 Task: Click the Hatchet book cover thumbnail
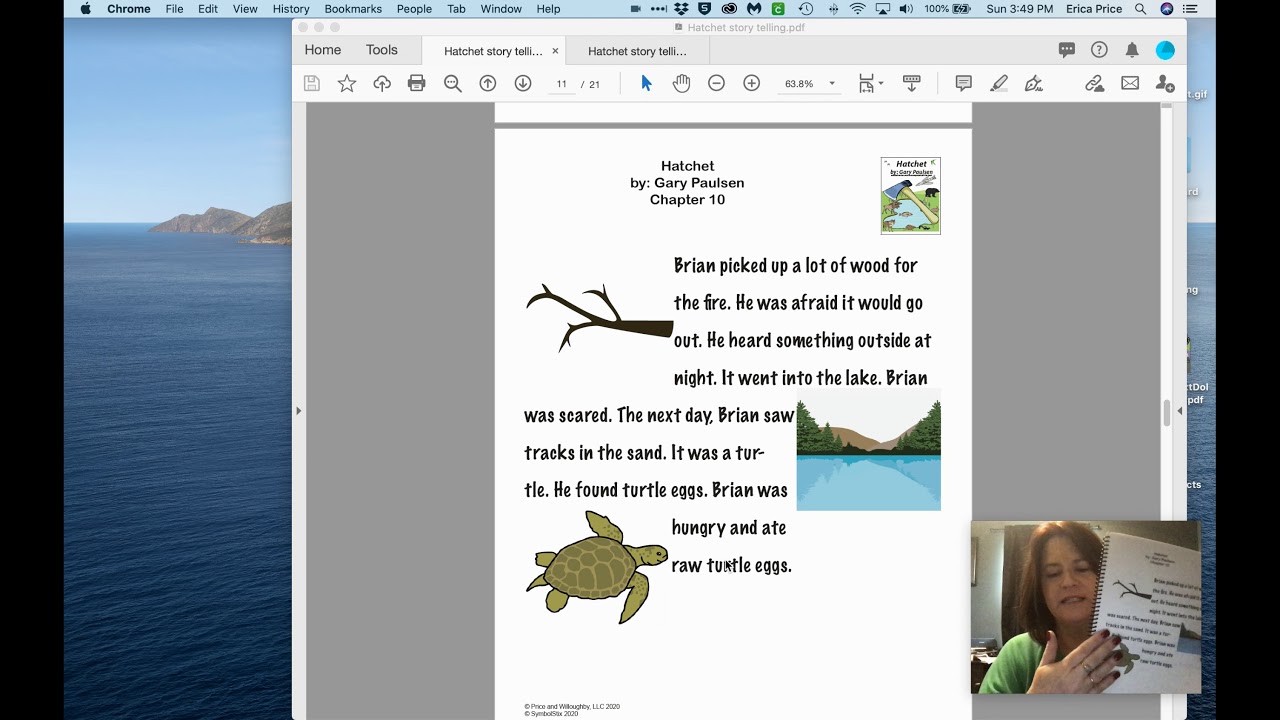(x=910, y=195)
